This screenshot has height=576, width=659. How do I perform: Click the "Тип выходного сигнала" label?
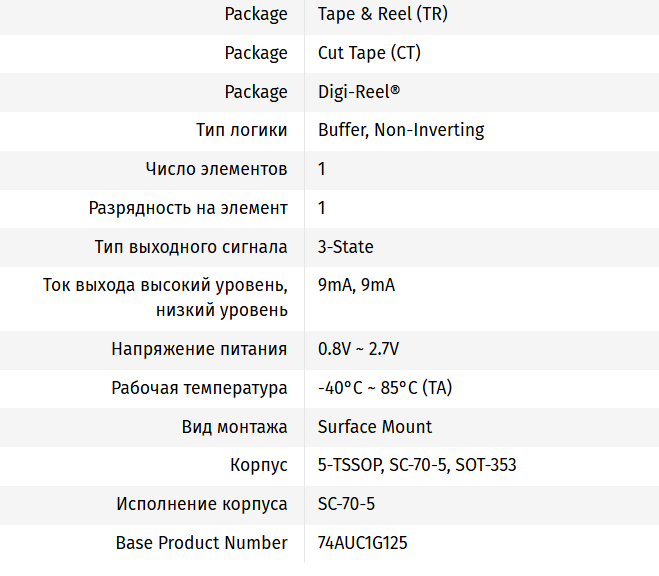point(192,247)
